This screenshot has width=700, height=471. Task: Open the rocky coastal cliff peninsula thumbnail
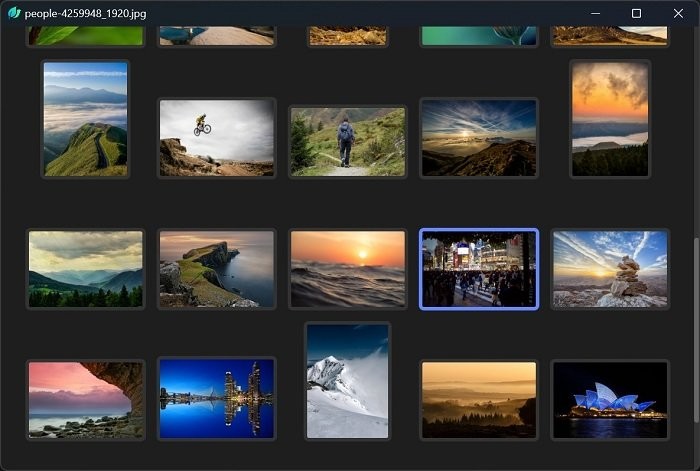tap(216, 269)
